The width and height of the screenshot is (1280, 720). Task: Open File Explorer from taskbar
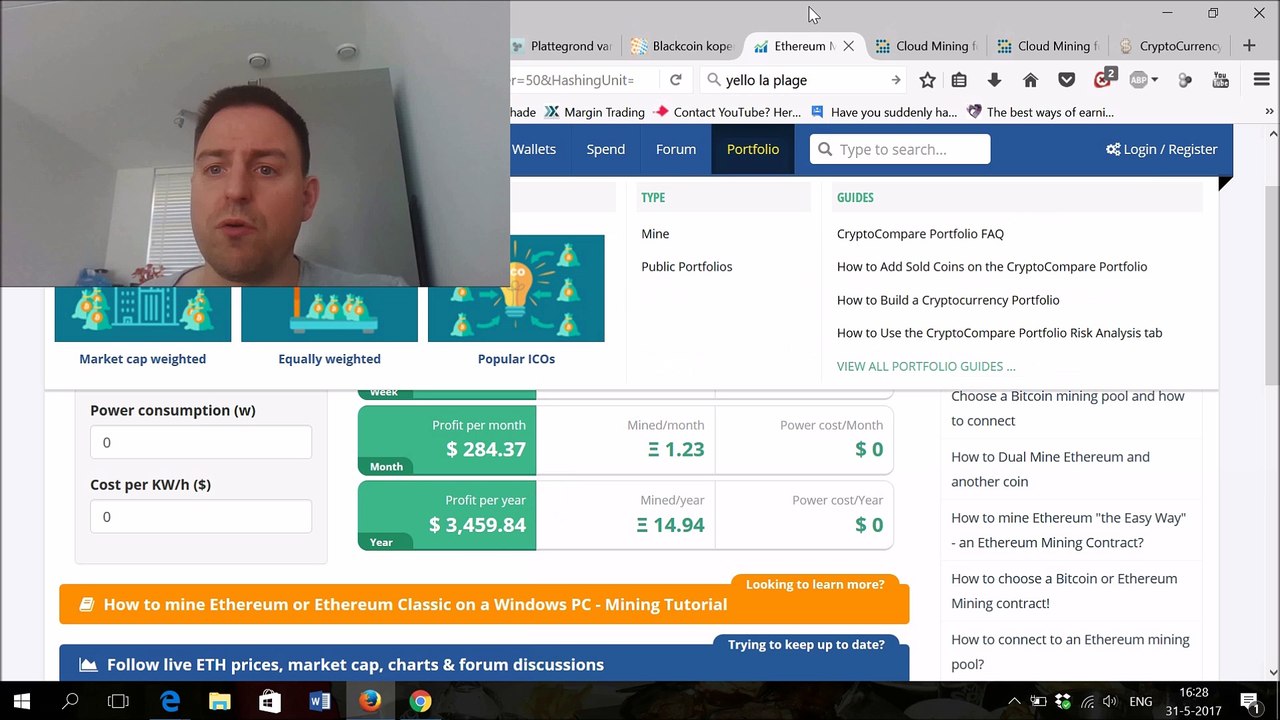coord(220,701)
